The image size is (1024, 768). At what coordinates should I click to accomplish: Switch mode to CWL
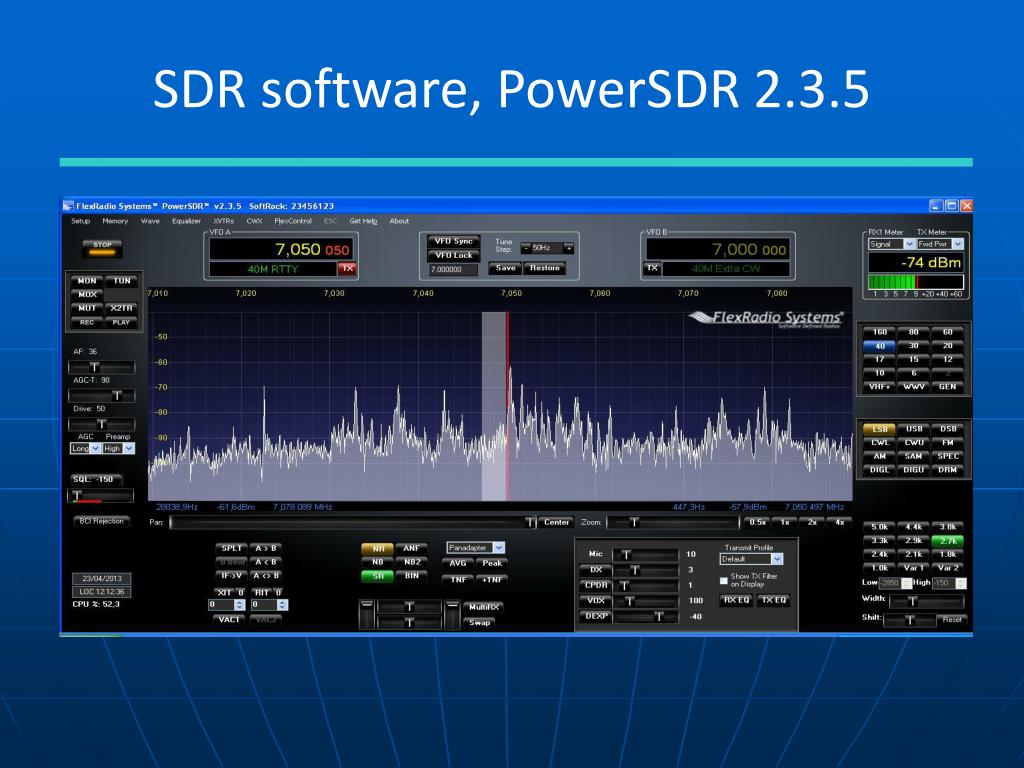pyautogui.click(x=880, y=442)
